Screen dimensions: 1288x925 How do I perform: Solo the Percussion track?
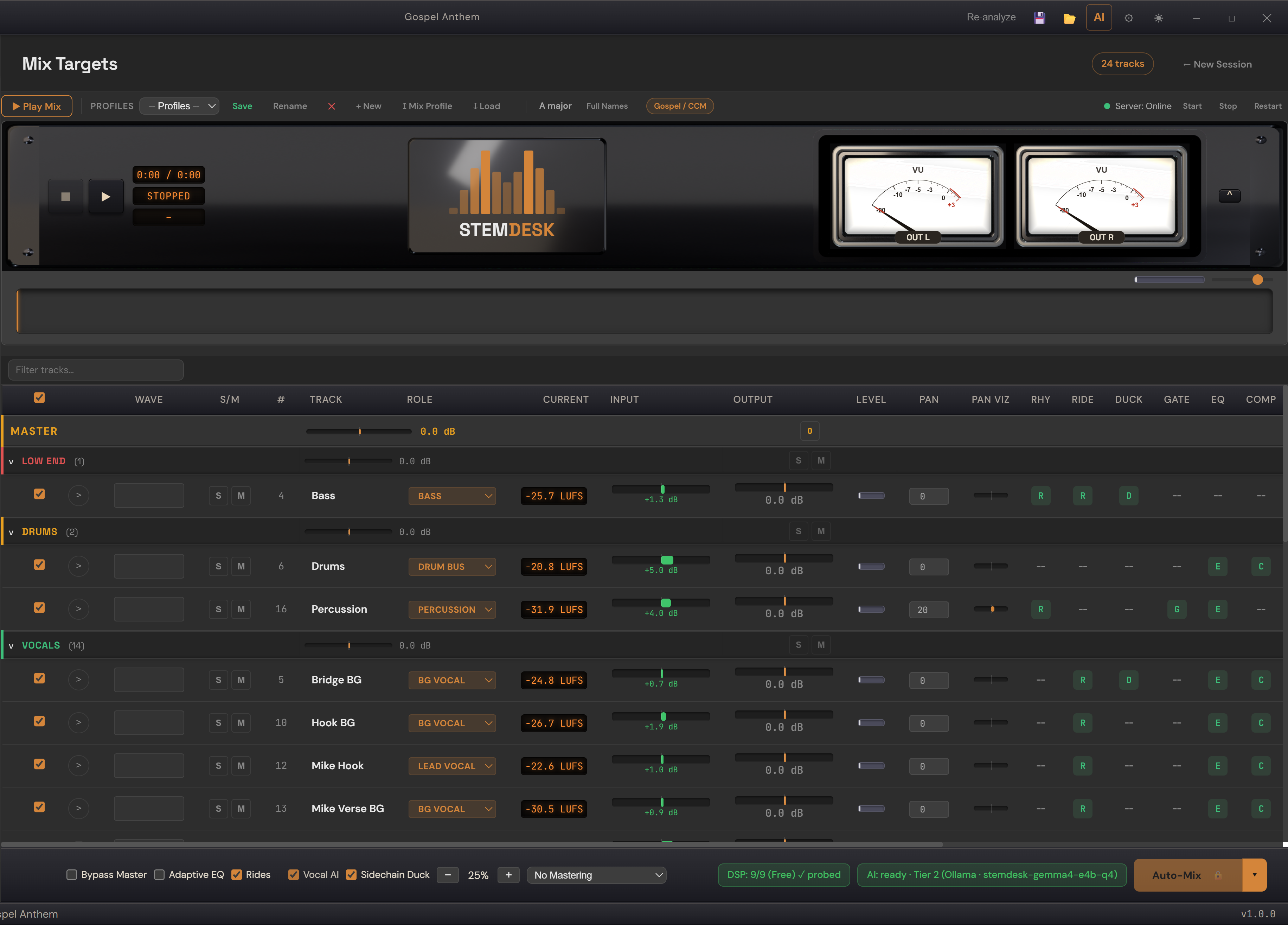(x=218, y=609)
